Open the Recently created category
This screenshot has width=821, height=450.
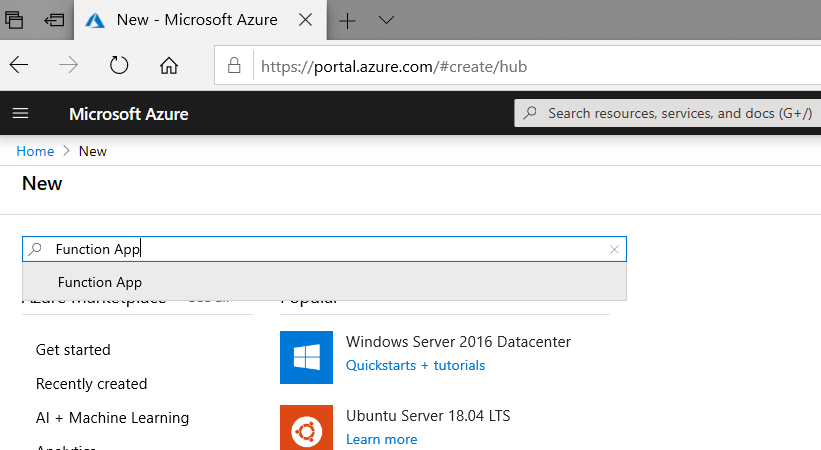[91, 384]
